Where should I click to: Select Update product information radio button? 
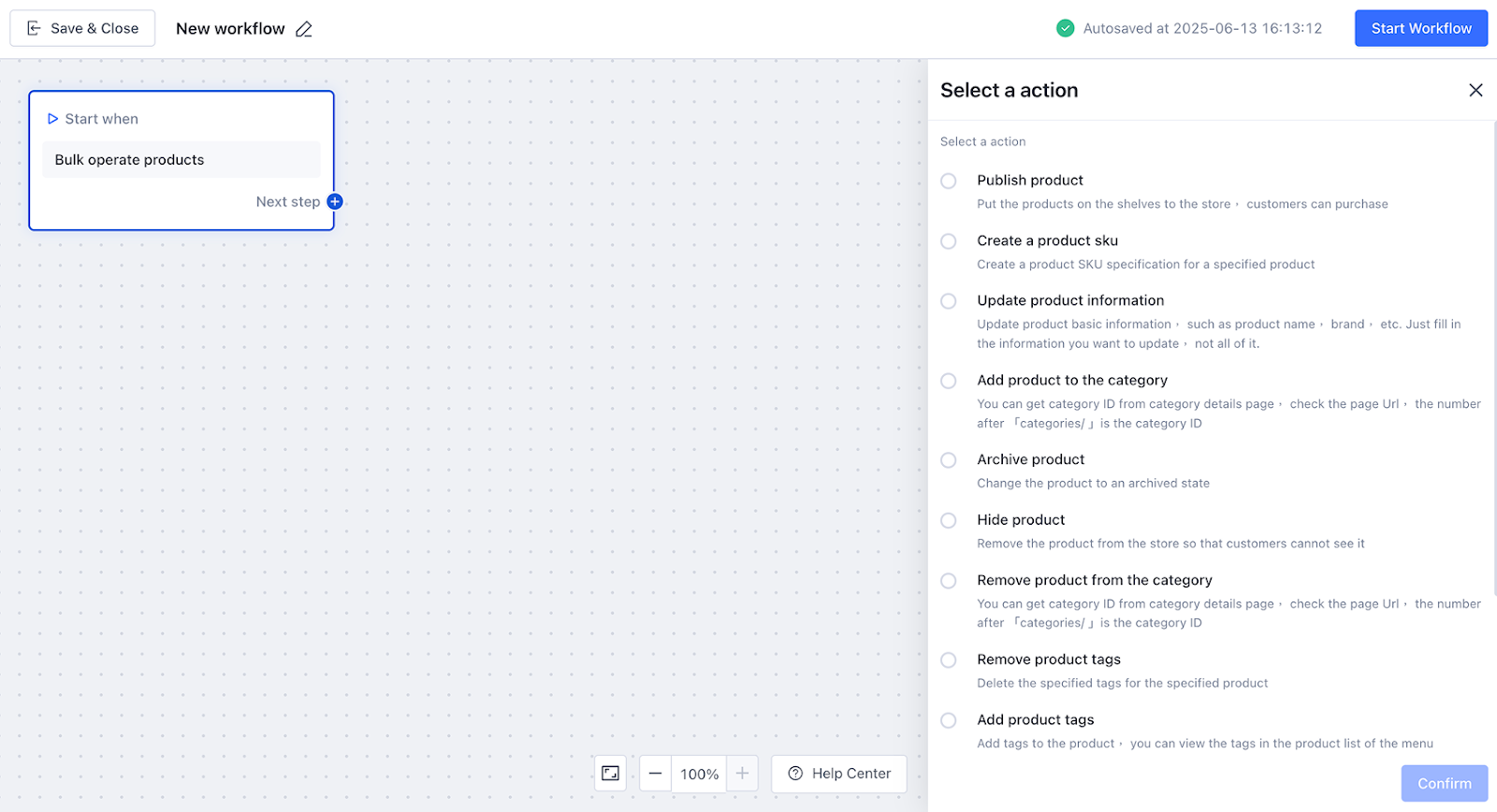[949, 301]
